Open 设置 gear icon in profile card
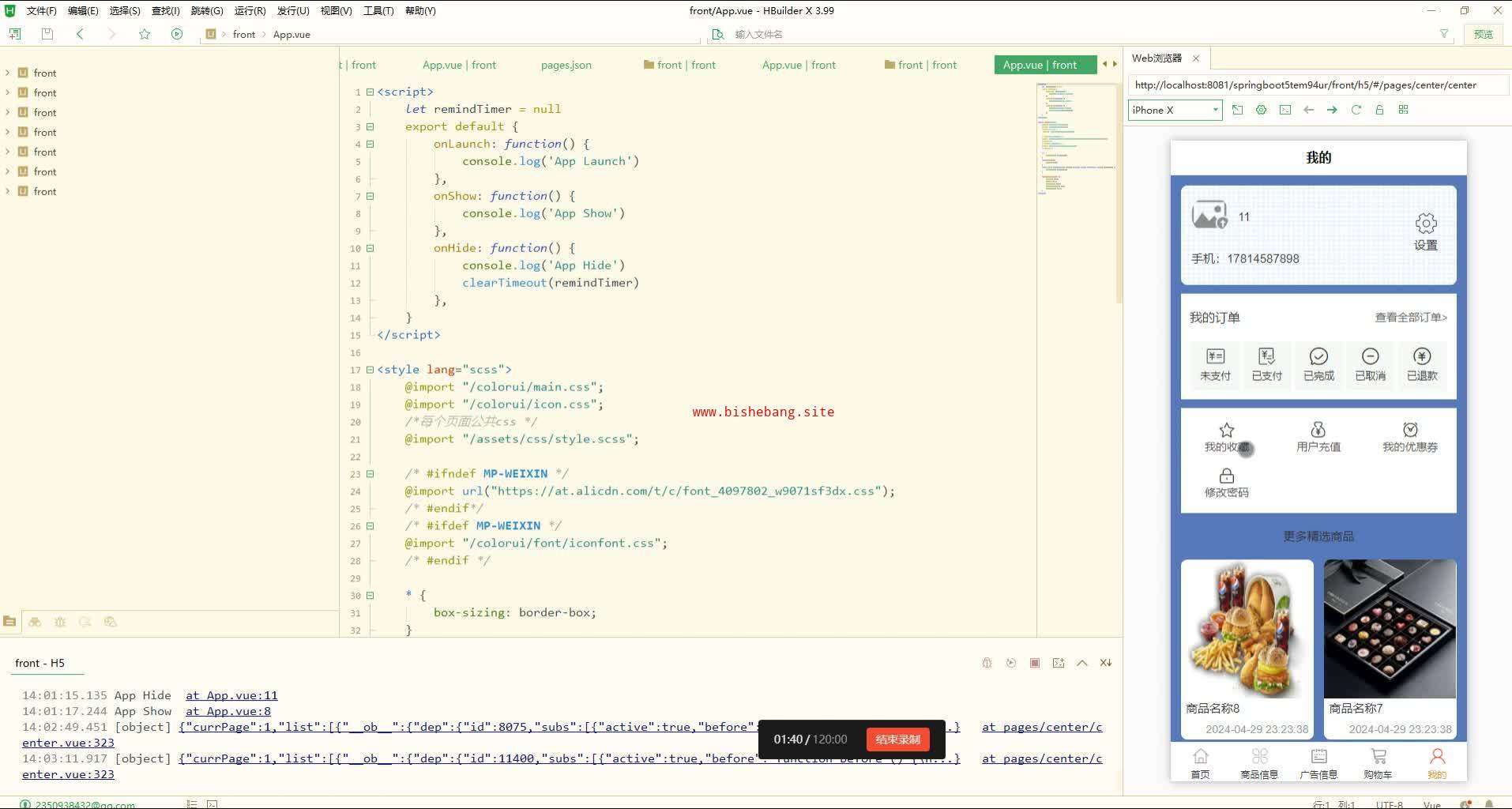The height and width of the screenshot is (809, 1512). (1425, 224)
